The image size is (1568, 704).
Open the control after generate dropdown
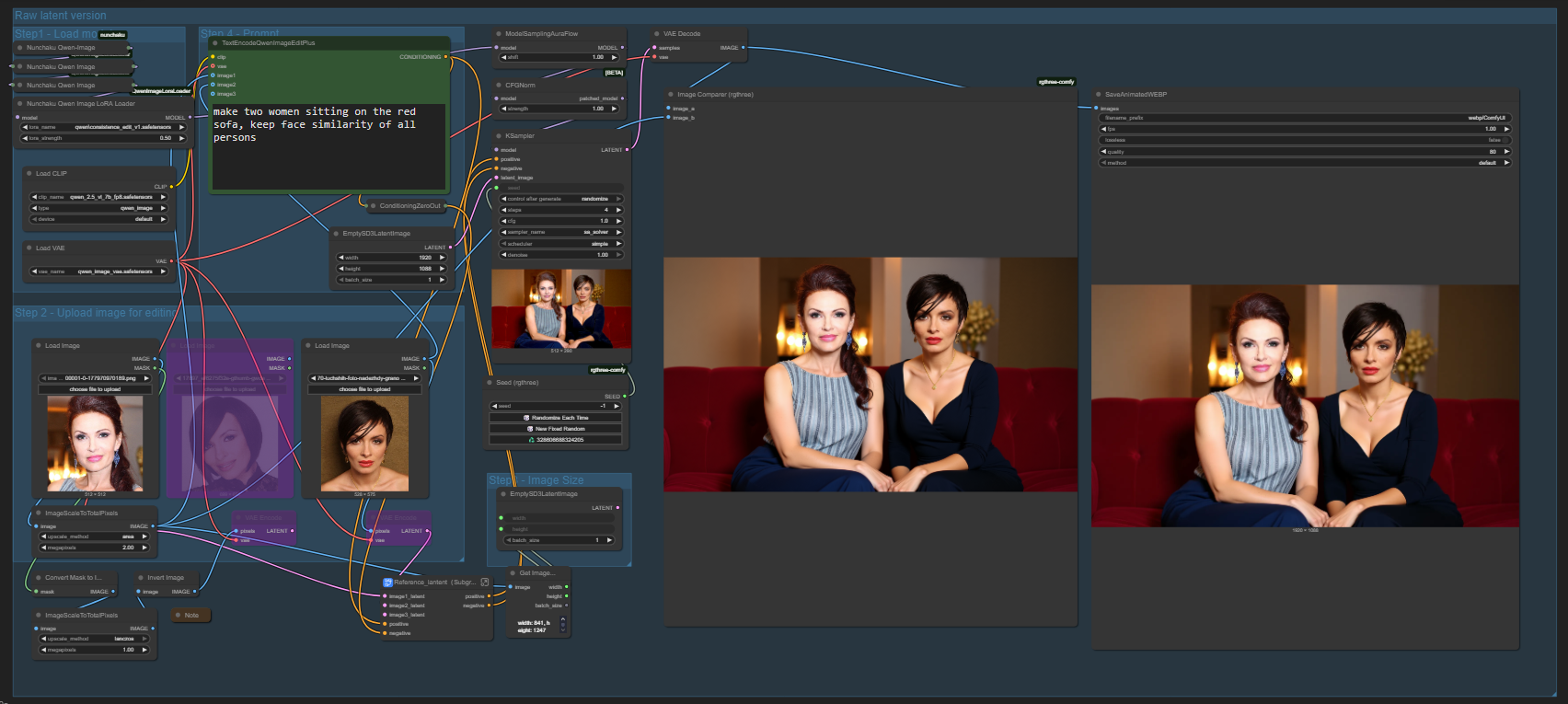[x=562, y=199]
